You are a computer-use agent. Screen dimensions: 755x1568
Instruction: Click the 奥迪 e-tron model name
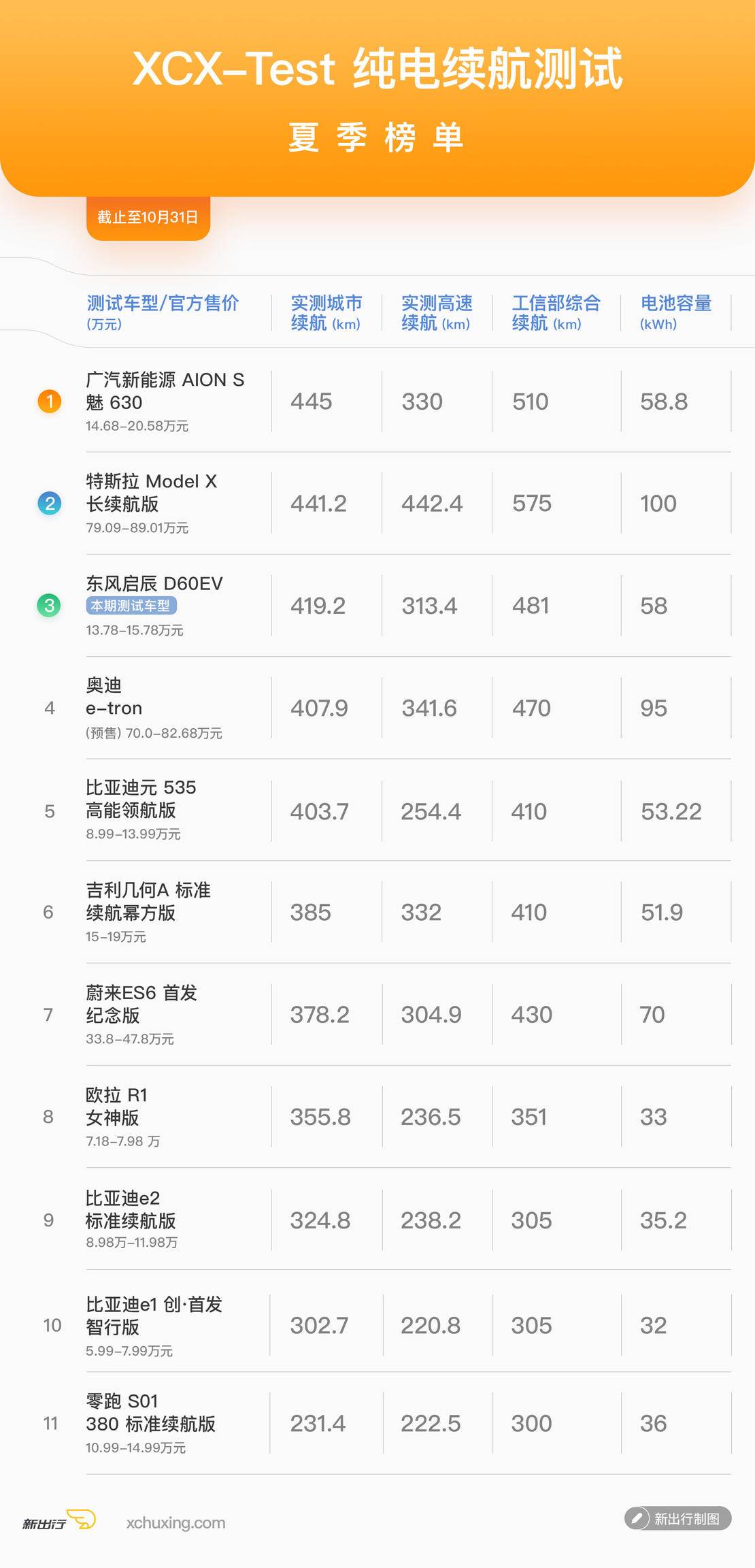click(x=114, y=697)
